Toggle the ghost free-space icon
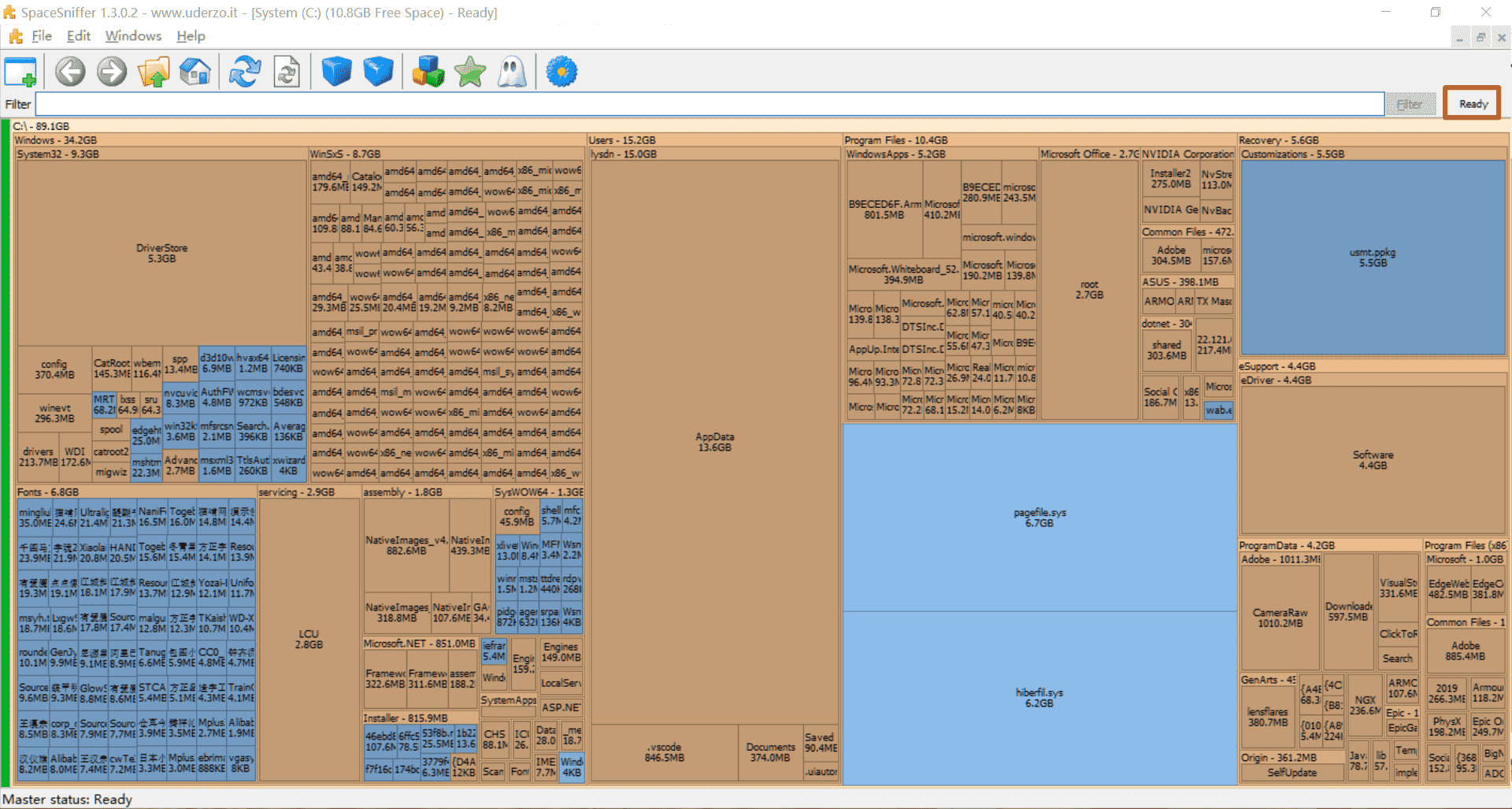This screenshot has height=809, width=1512. point(512,72)
